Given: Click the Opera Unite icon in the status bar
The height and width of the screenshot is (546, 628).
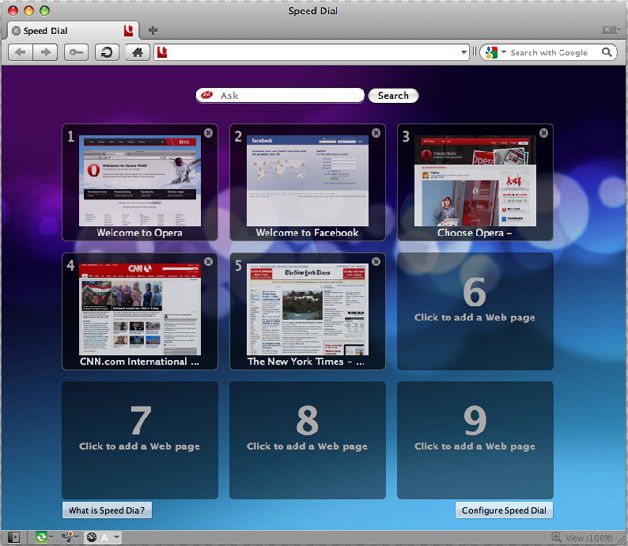Looking at the screenshot, I should click(68, 537).
